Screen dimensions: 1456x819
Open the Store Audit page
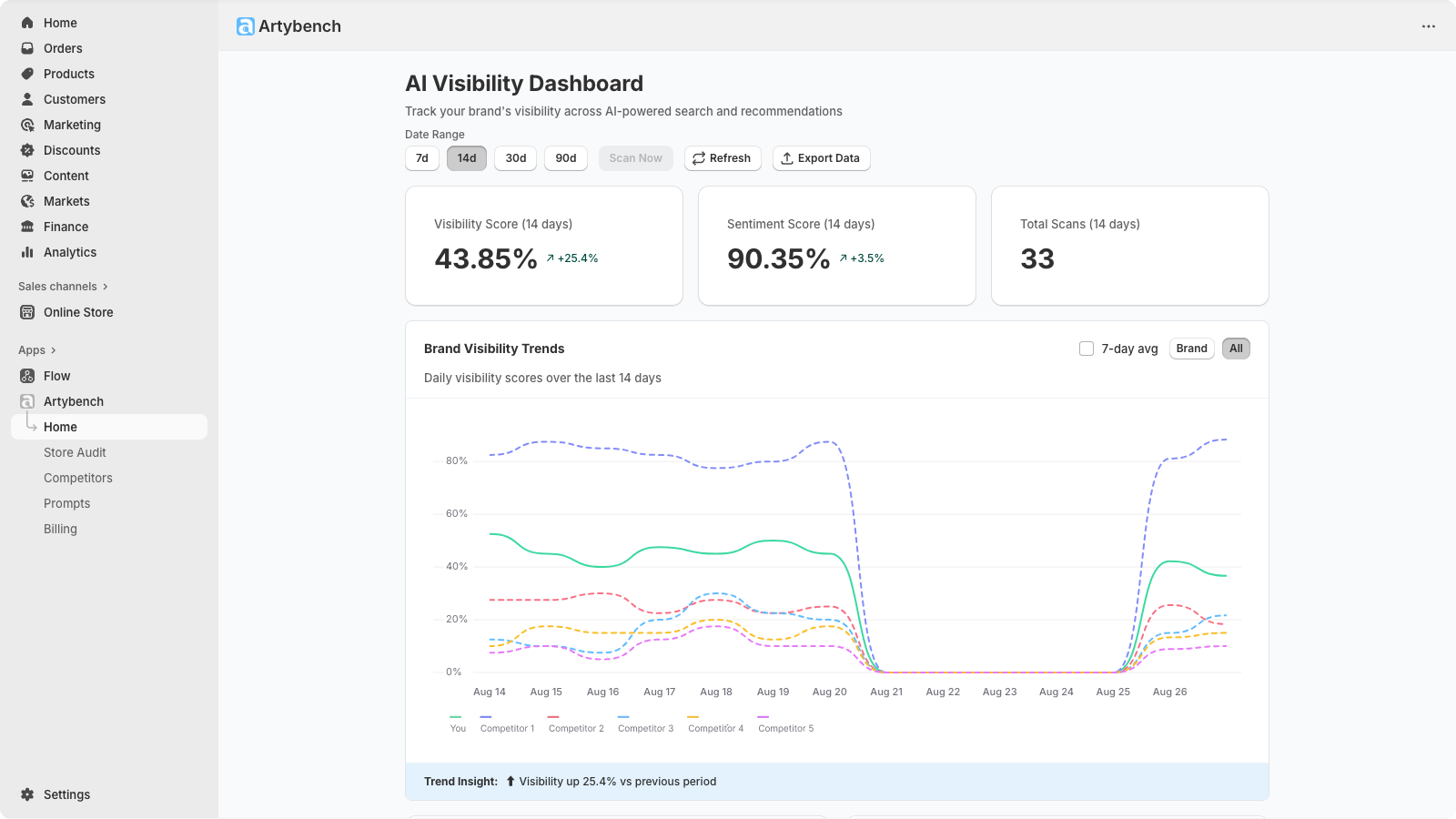tap(75, 452)
